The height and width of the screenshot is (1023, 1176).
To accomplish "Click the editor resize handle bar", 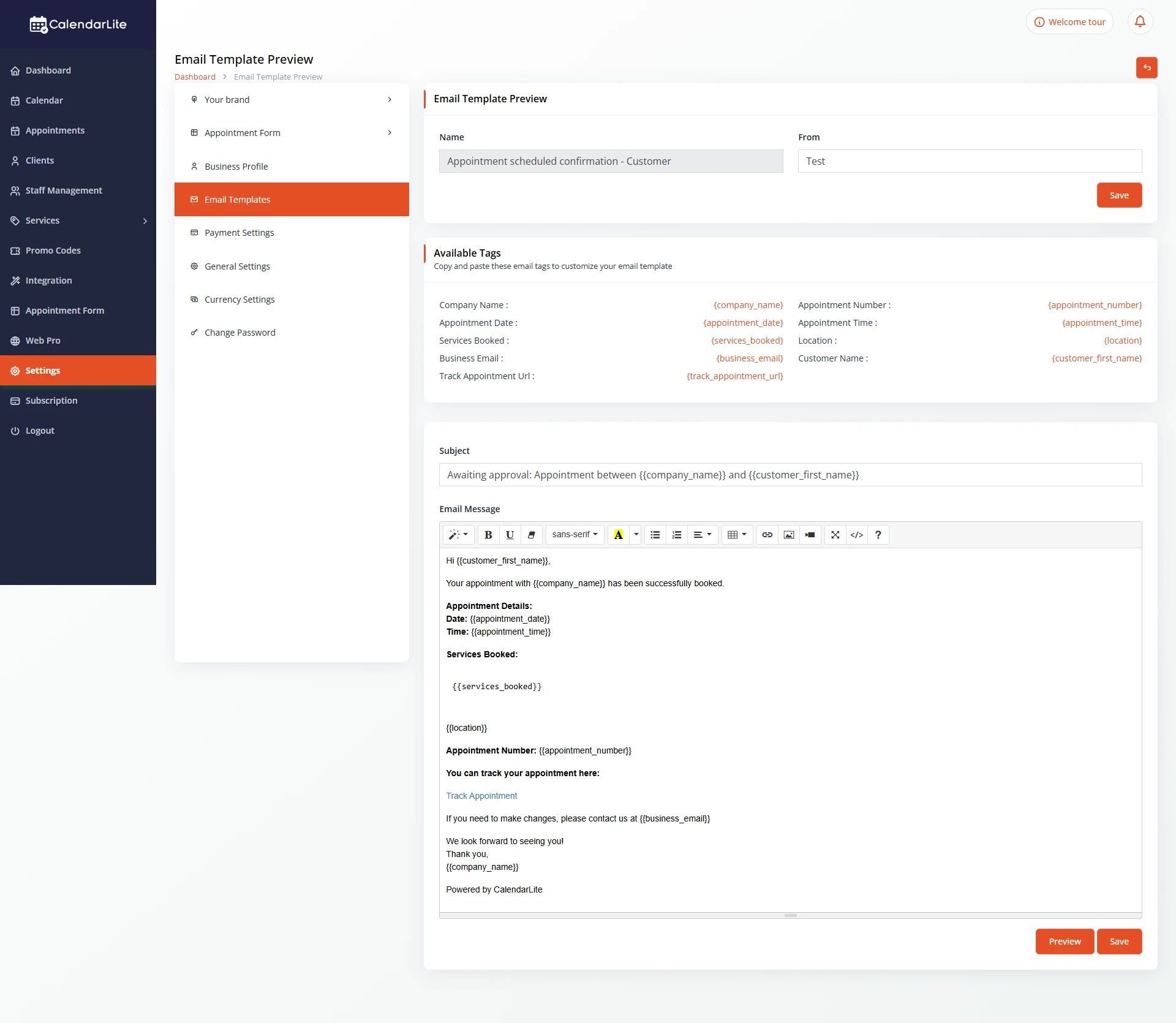I will (790, 915).
